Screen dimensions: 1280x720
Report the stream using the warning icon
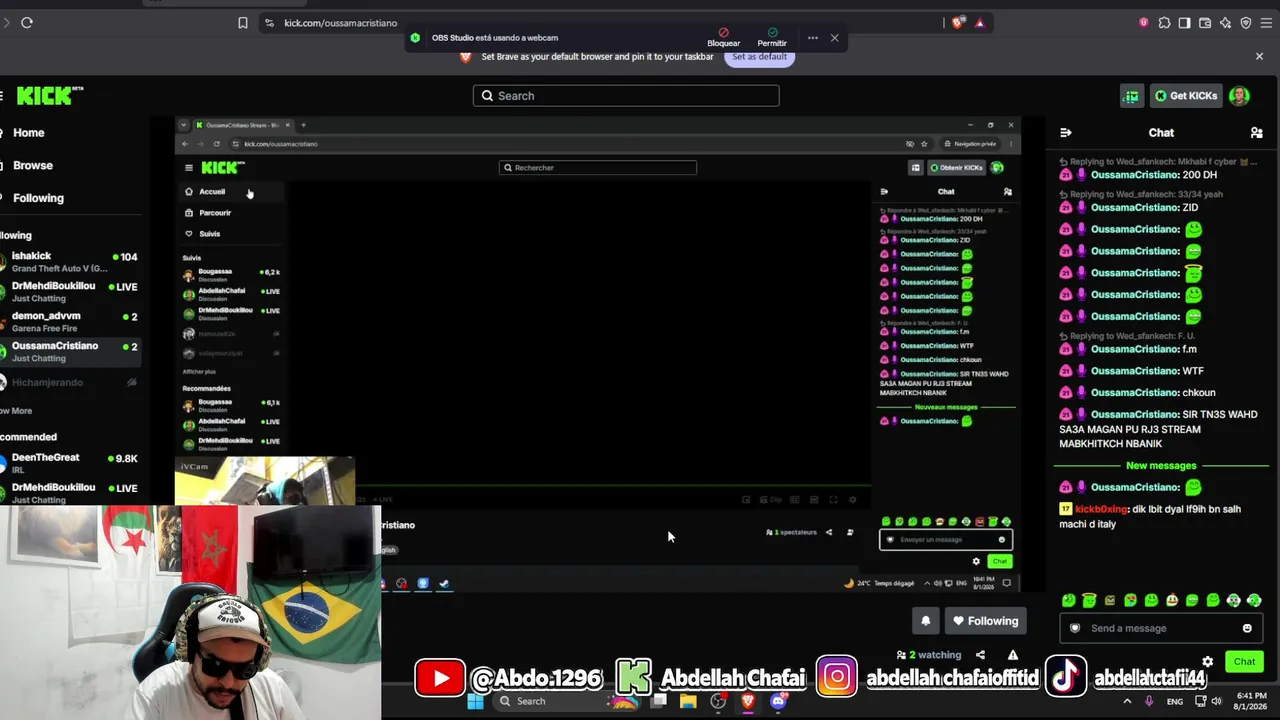click(1013, 655)
